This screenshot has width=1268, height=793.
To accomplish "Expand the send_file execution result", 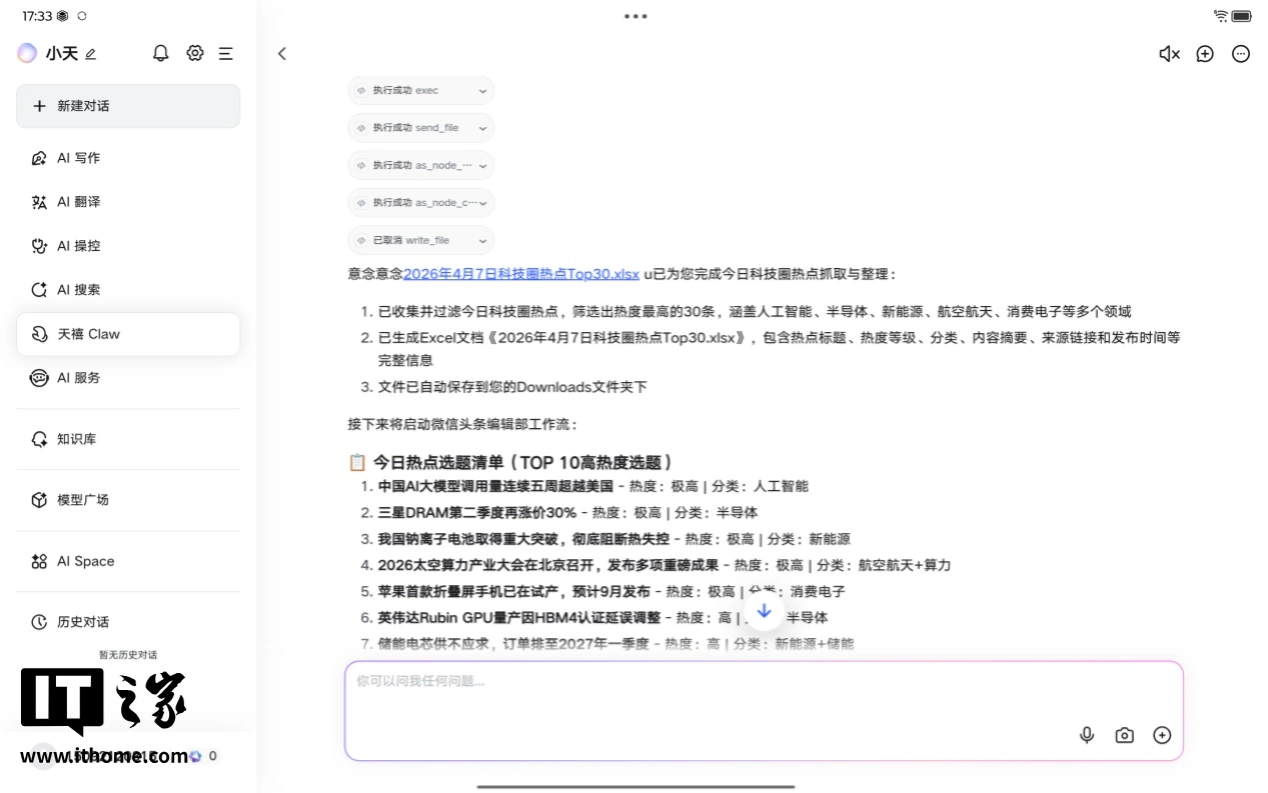I will (420, 127).
